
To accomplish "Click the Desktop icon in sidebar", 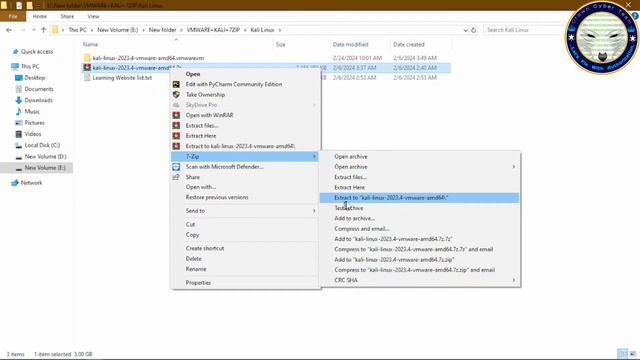I will [x=19, y=78].
